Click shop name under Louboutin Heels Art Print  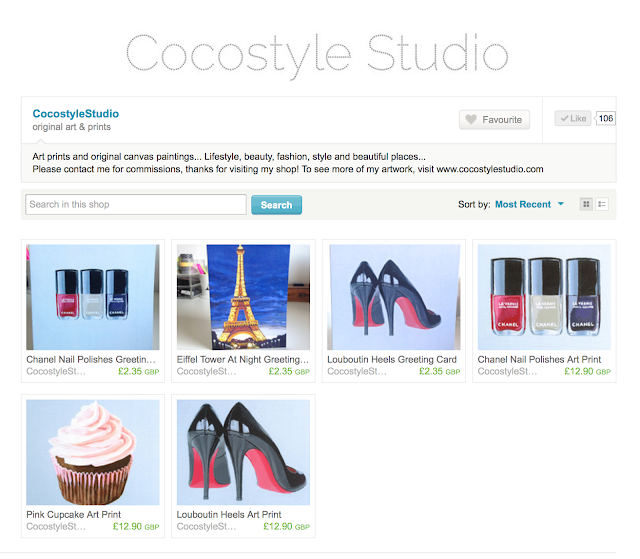pyautogui.click(x=206, y=527)
